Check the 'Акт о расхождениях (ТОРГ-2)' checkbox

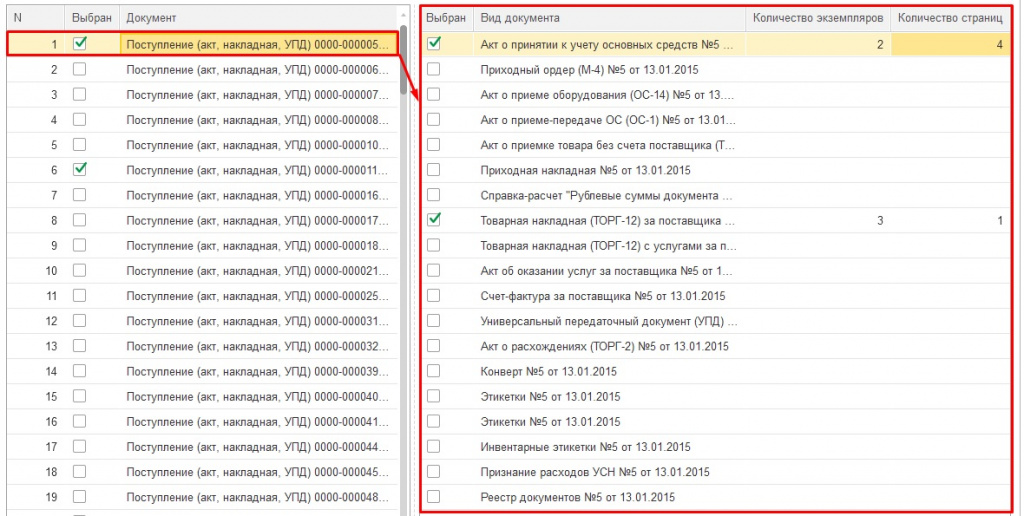tap(434, 346)
